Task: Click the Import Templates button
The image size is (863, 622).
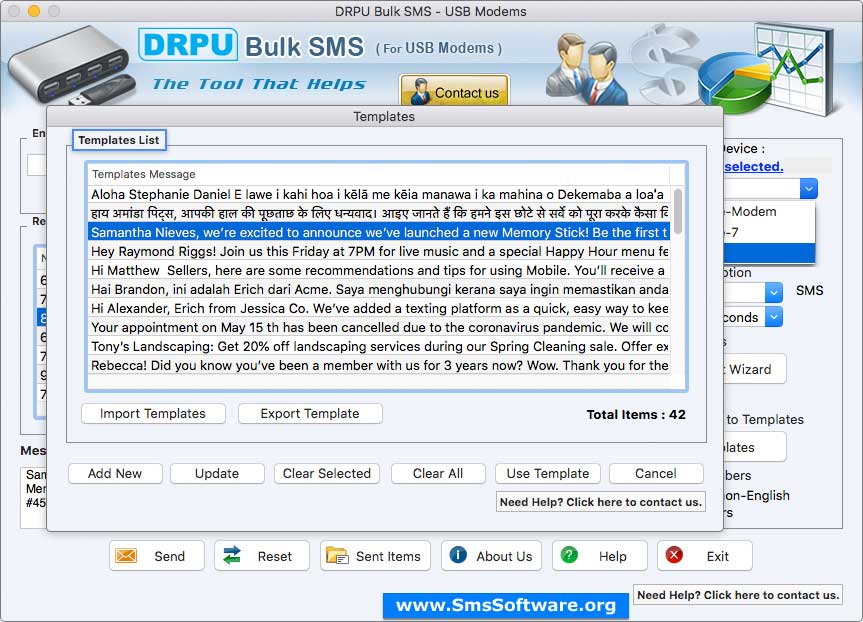Action: click(x=153, y=413)
